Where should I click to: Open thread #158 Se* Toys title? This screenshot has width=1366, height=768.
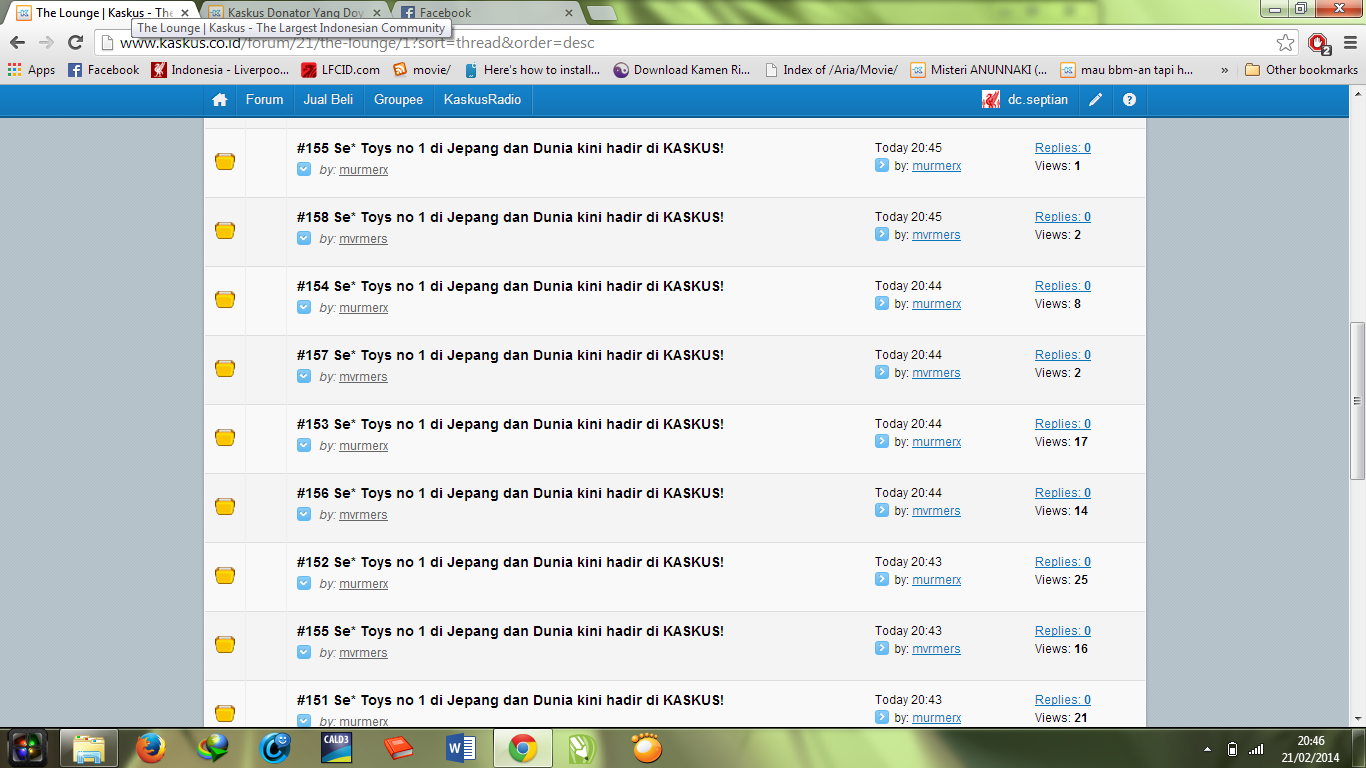click(510, 217)
